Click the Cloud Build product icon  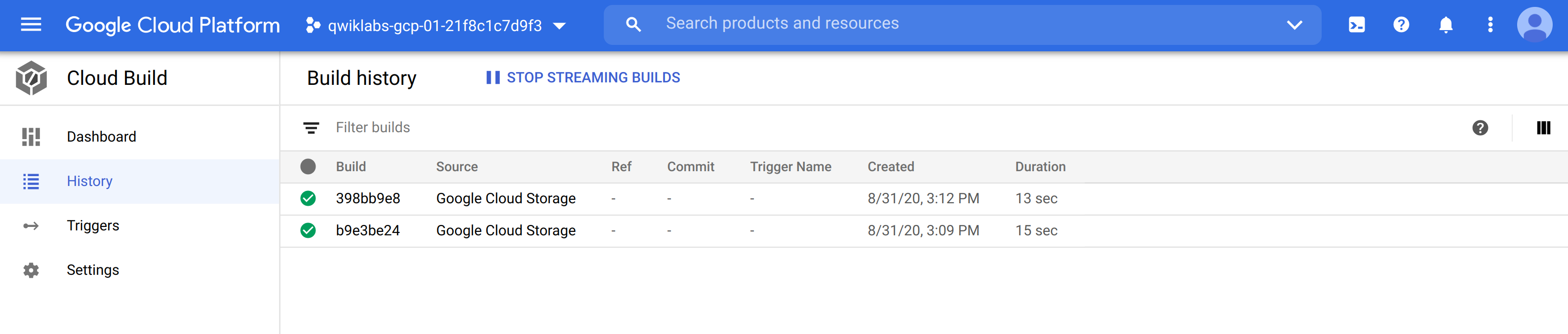tap(31, 78)
